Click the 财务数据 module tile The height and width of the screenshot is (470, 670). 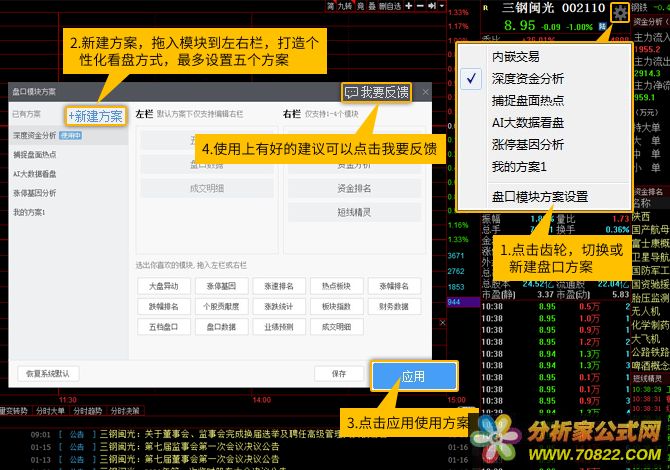394,306
